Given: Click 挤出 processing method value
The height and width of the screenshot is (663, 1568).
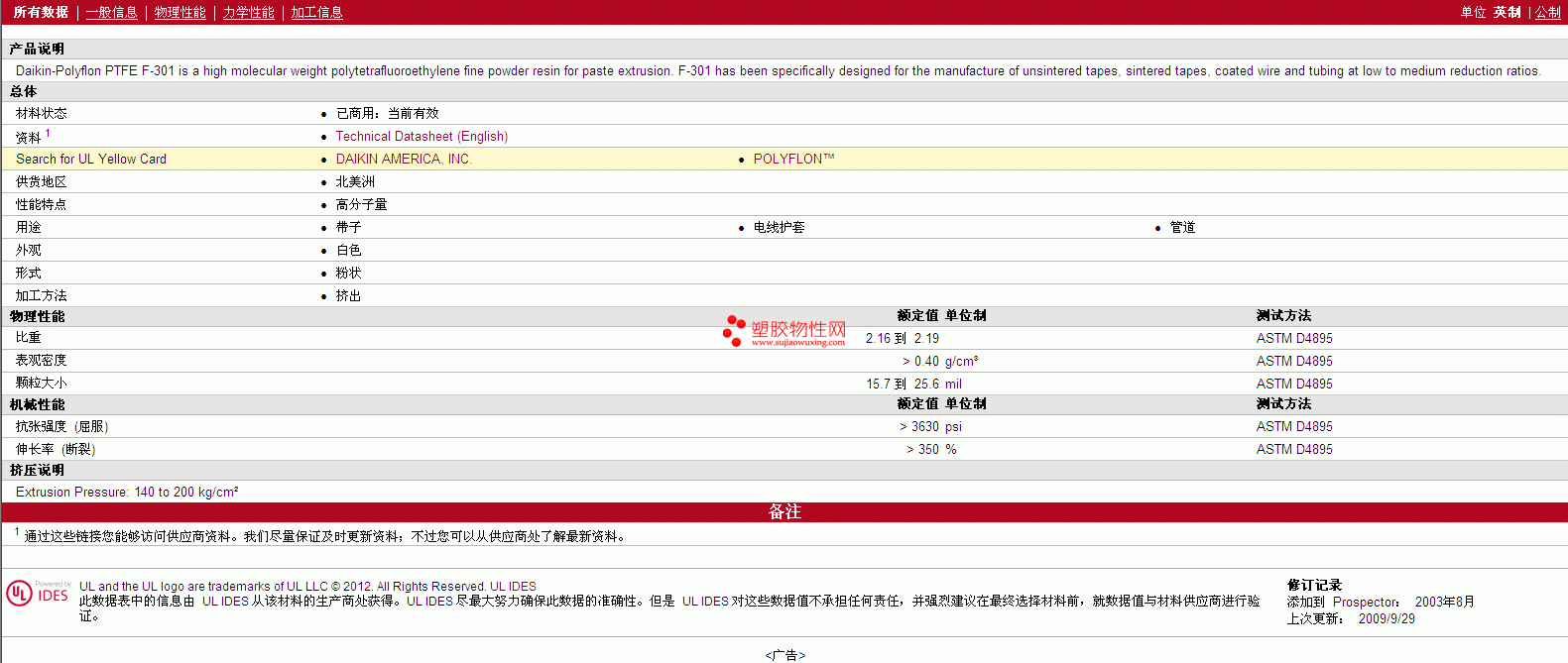Looking at the screenshot, I should (x=348, y=295).
